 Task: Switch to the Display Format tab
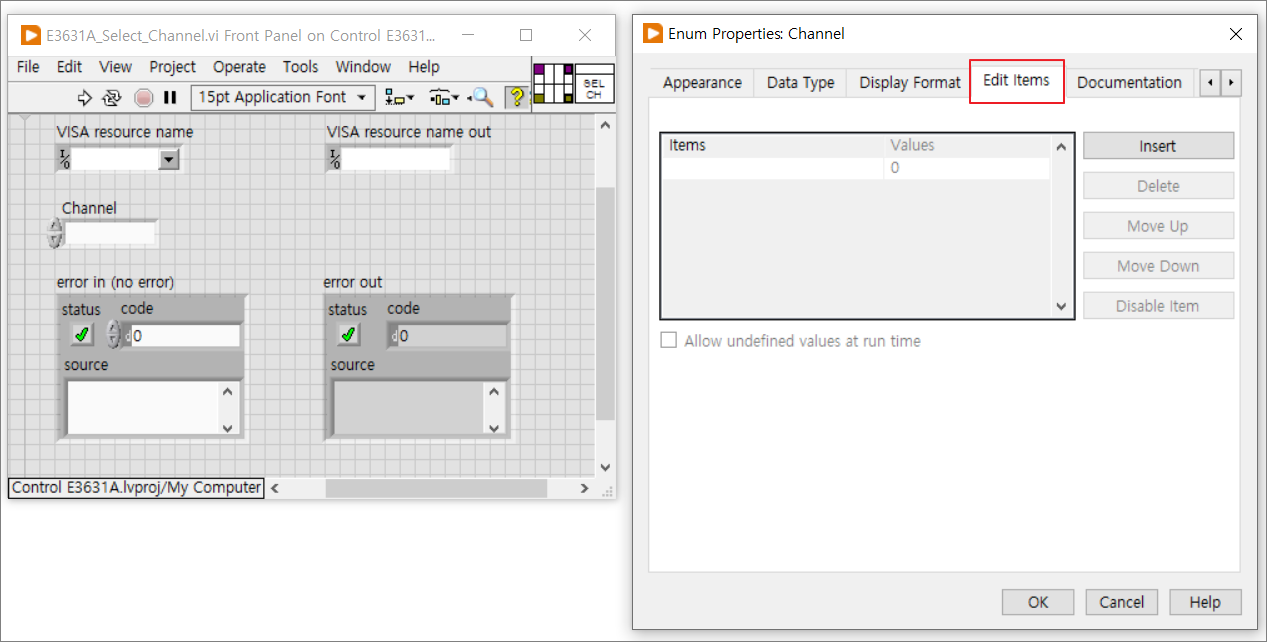coord(909,83)
